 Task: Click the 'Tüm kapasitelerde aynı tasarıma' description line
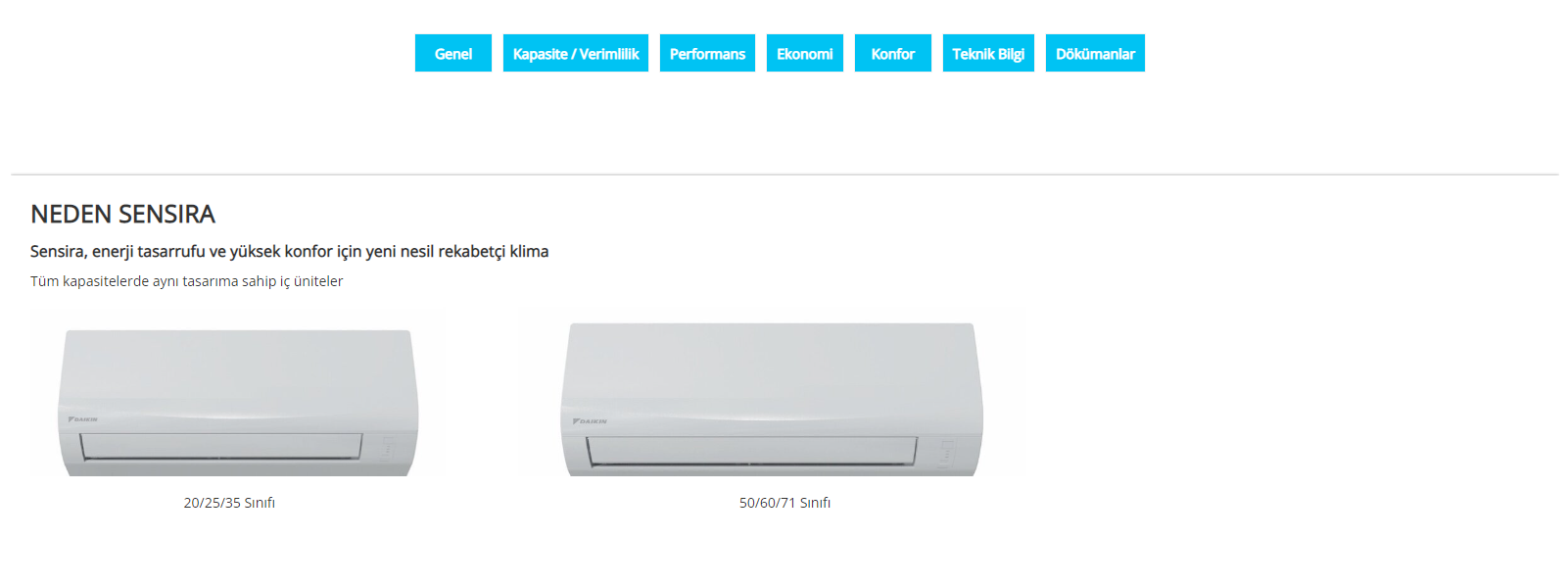pos(186,281)
